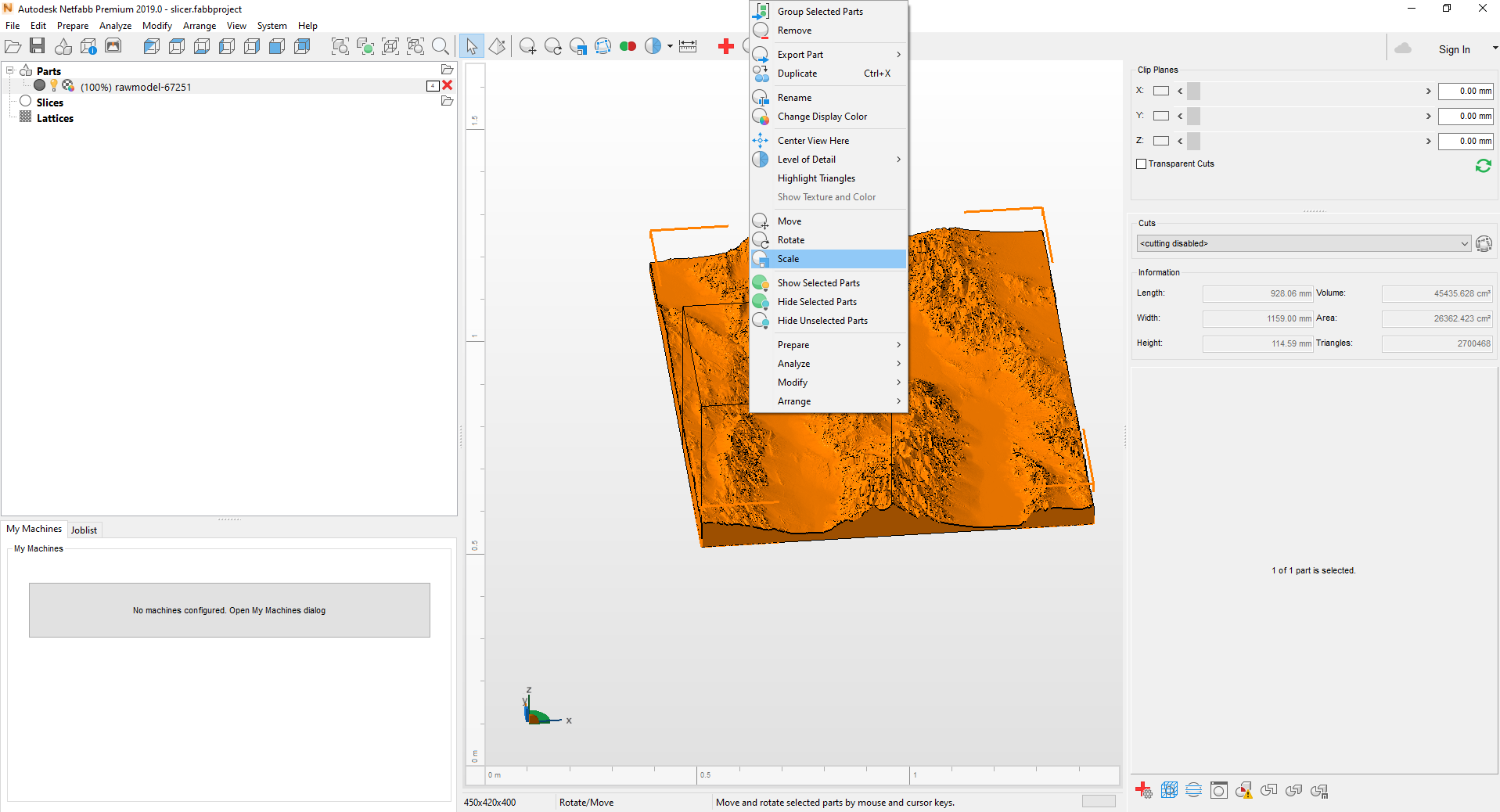Open the shading mode dropdown arrow in toolbar

point(670,47)
